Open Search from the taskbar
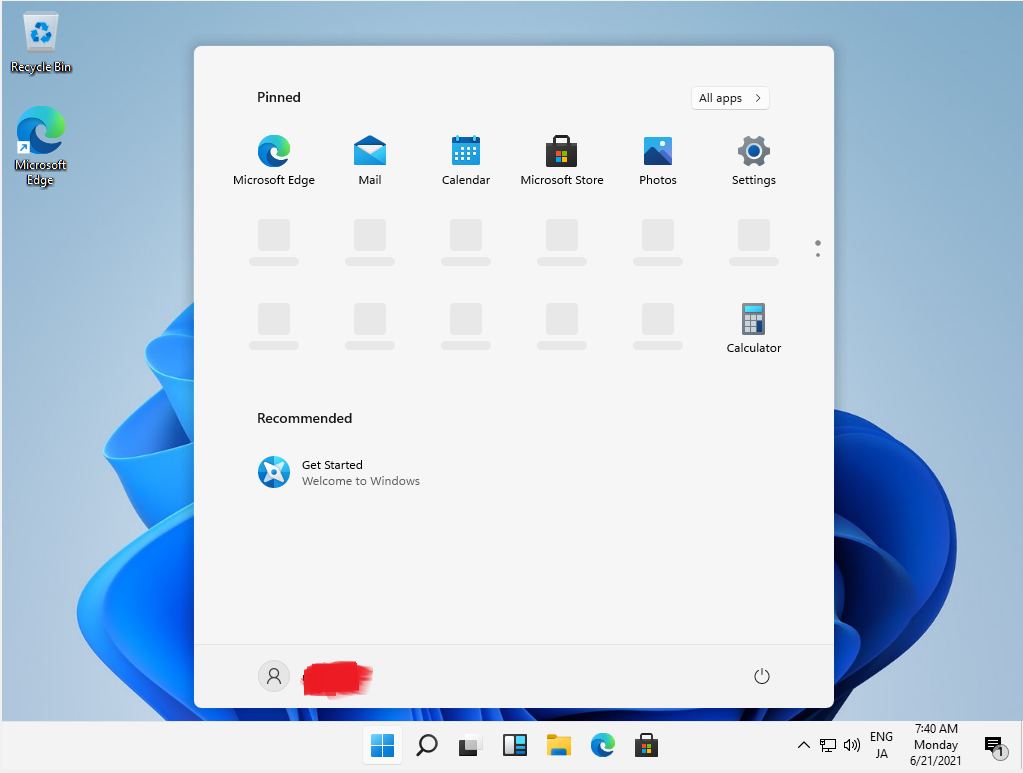 tap(426, 745)
